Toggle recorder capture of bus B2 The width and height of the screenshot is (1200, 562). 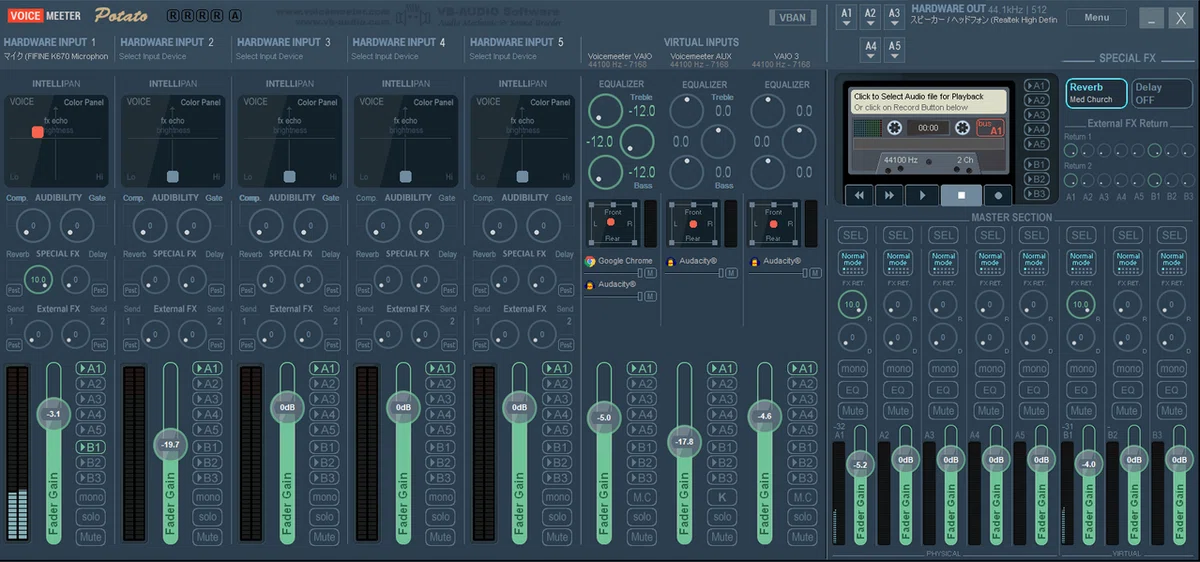coord(1038,179)
